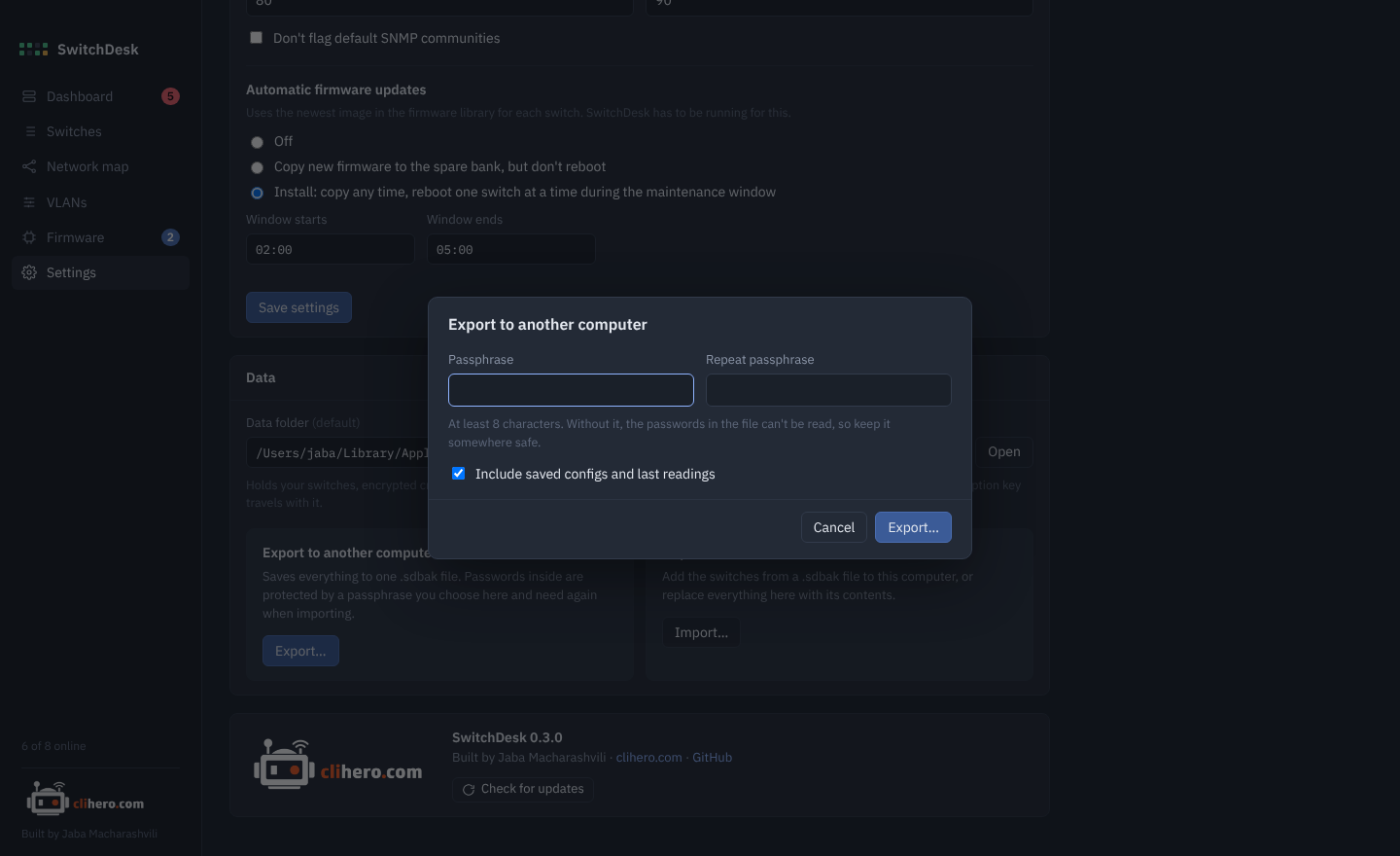The height and width of the screenshot is (856, 1400).
Task: Select Copy new firmware to spare bank
Action: coord(257,167)
